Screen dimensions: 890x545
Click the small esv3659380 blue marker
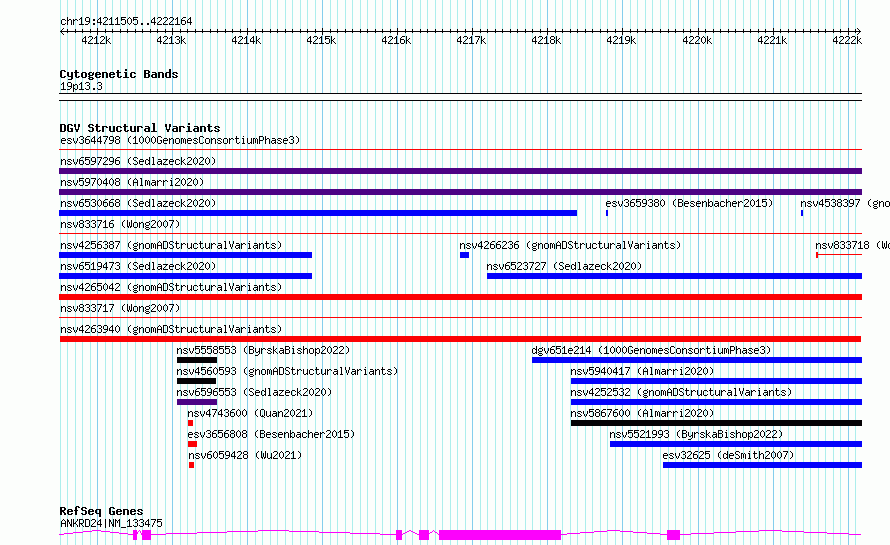point(607,213)
